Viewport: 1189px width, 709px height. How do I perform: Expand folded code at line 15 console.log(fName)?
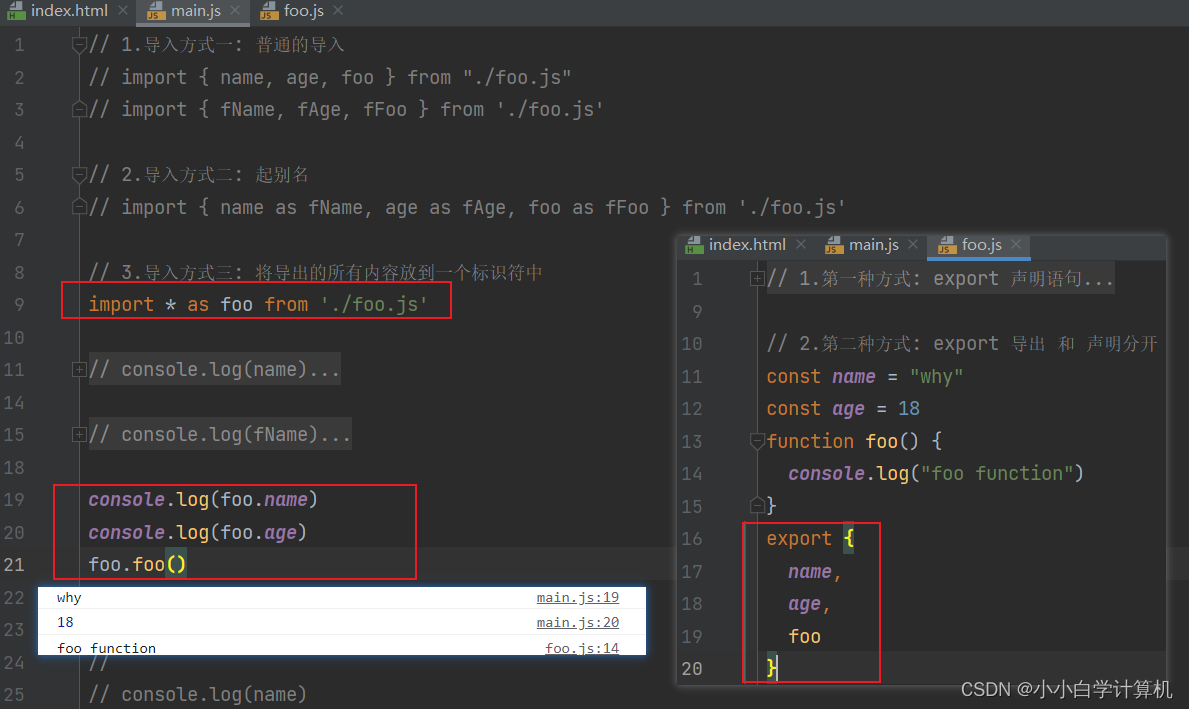[79, 434]
